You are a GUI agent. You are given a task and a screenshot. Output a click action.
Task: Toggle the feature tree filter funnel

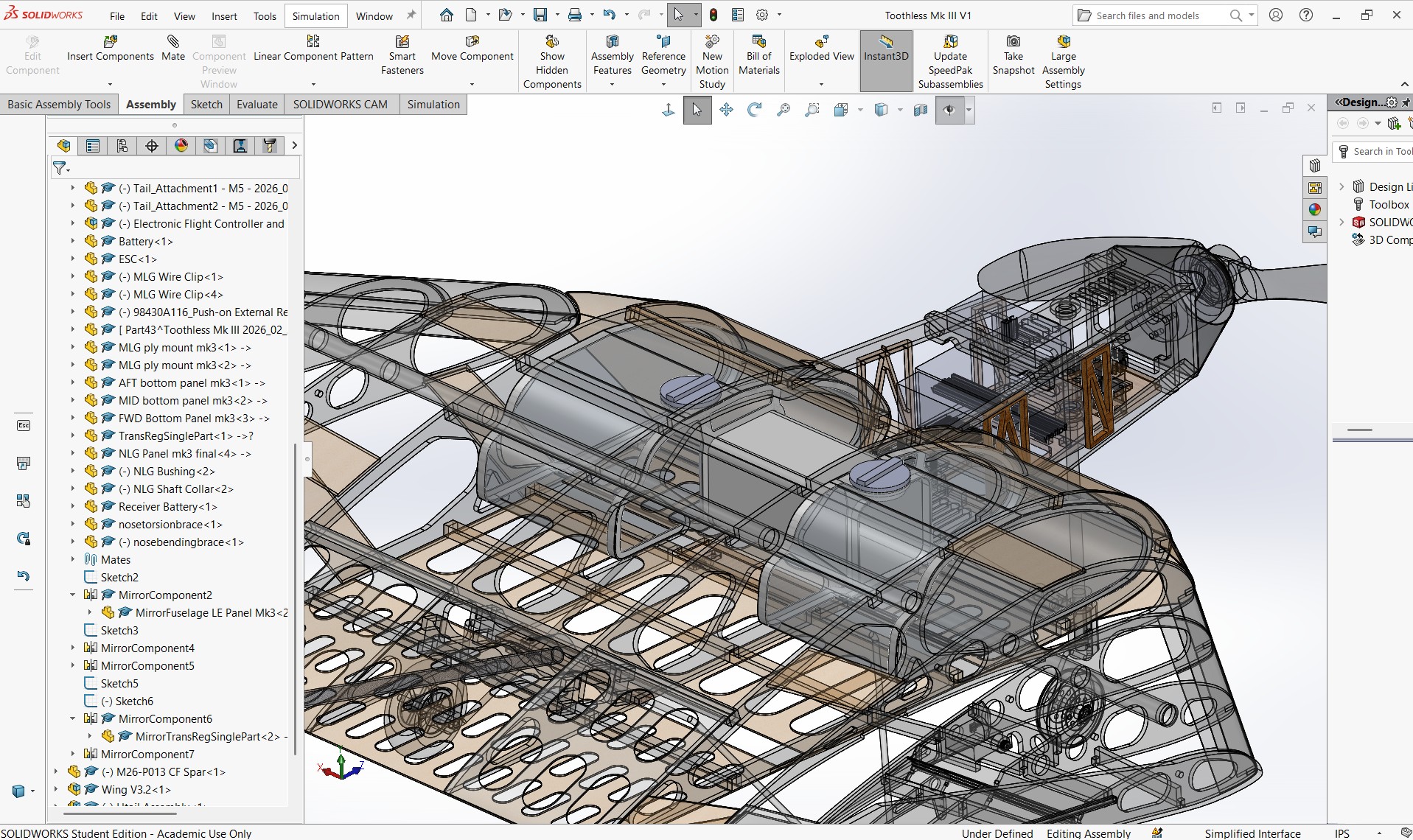tap(61, 169)
